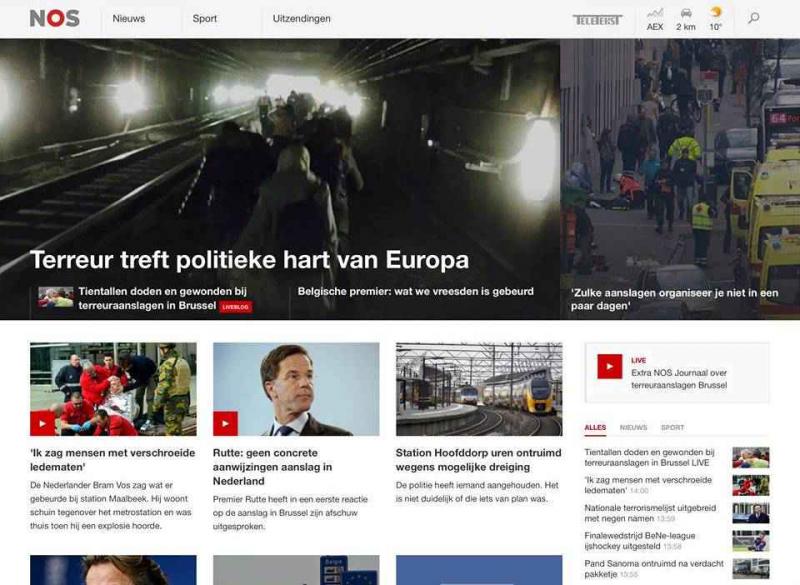Image resolution: width=800 pixels, height=585 pixels.
Task: Open the headline 'Terreur treft politieke hart van Europa'
Action: 249,260
